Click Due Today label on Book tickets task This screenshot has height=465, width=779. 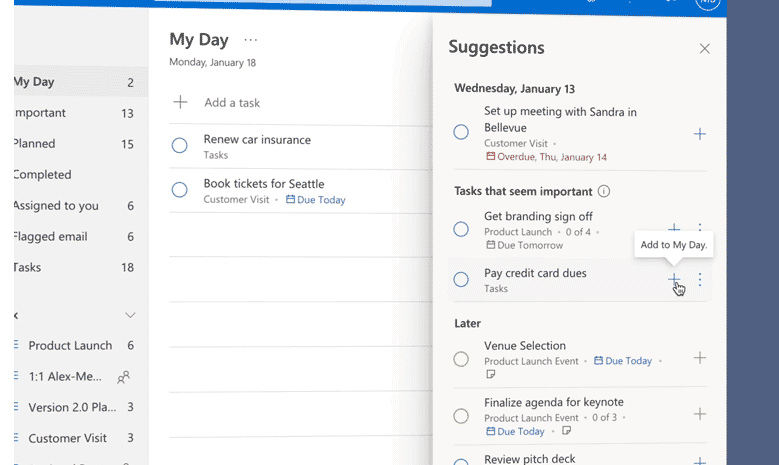321,200
